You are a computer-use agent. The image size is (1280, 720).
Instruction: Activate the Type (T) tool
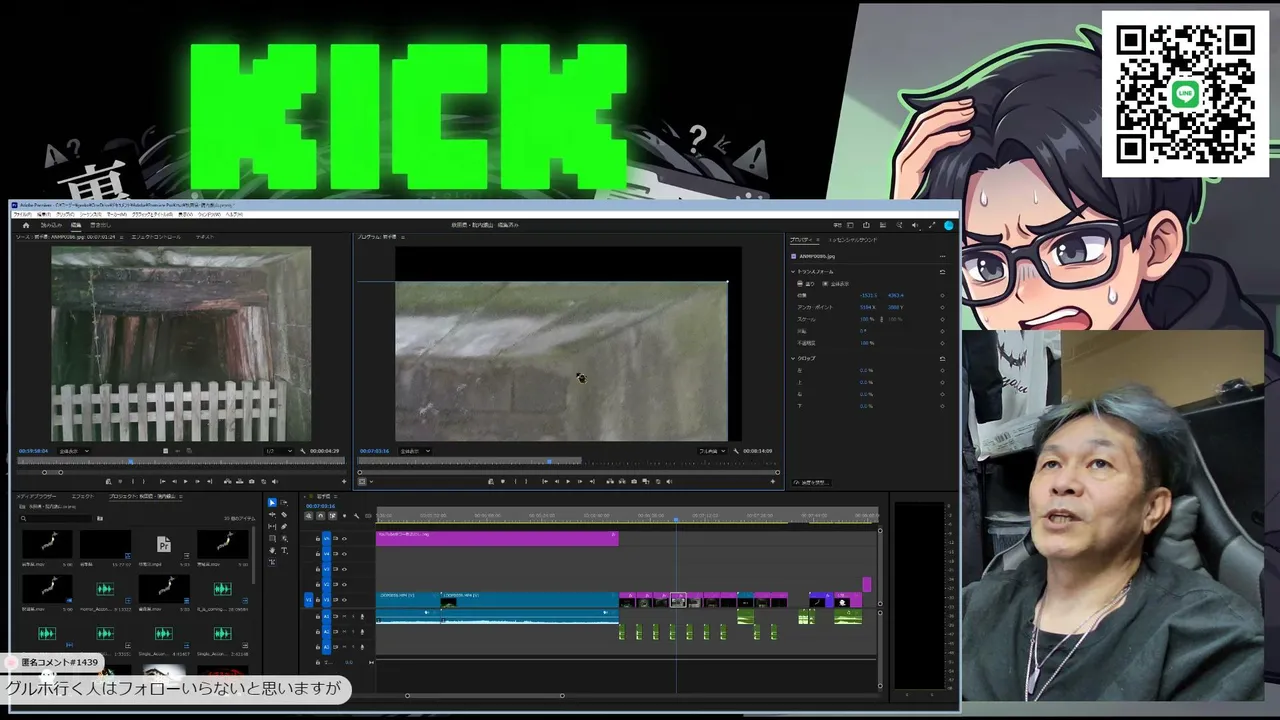tap(284, 551)
